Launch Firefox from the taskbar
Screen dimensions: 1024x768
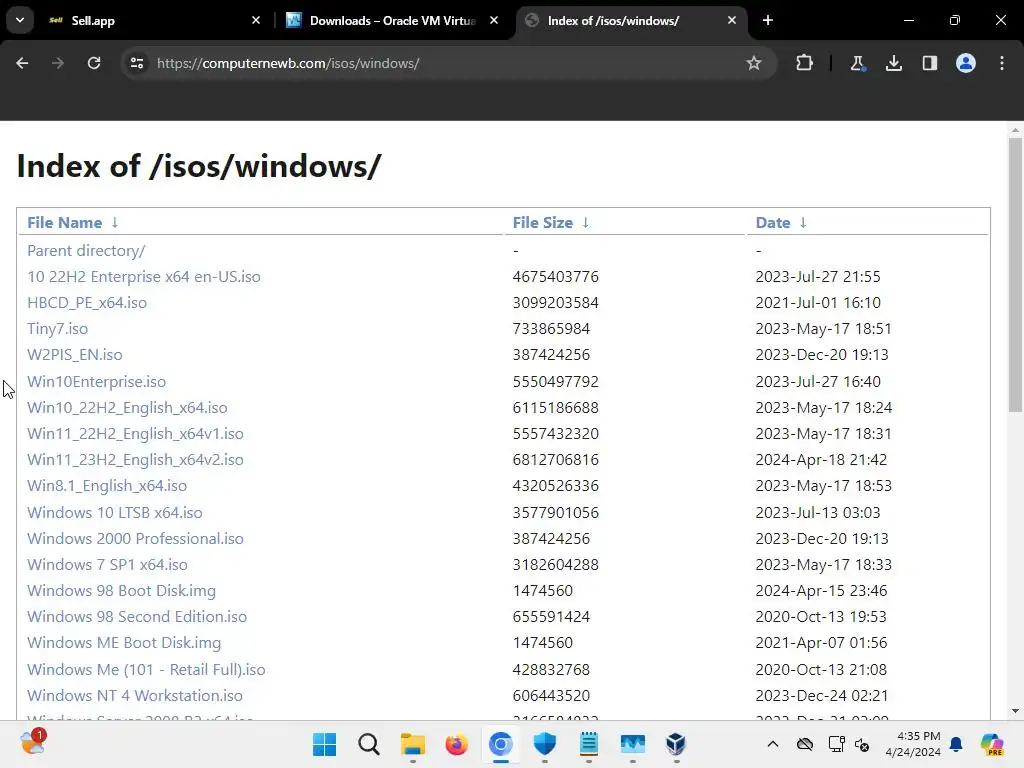(x=456, y=744)
